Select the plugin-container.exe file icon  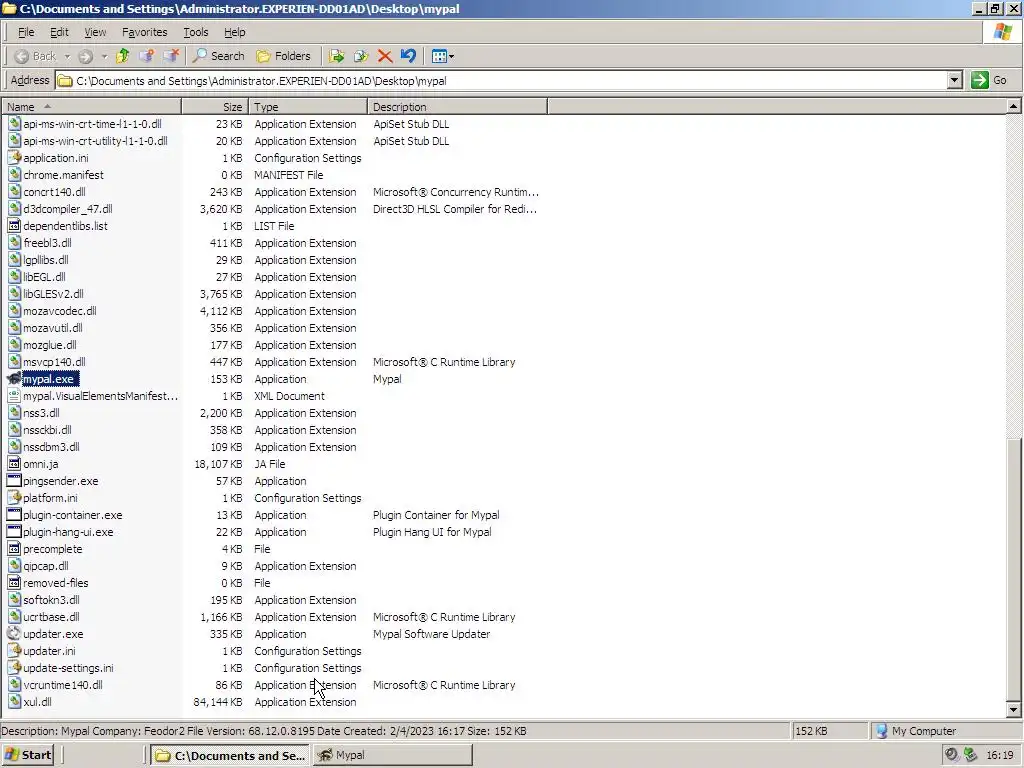pyautogui.click(x=14, y=515)
